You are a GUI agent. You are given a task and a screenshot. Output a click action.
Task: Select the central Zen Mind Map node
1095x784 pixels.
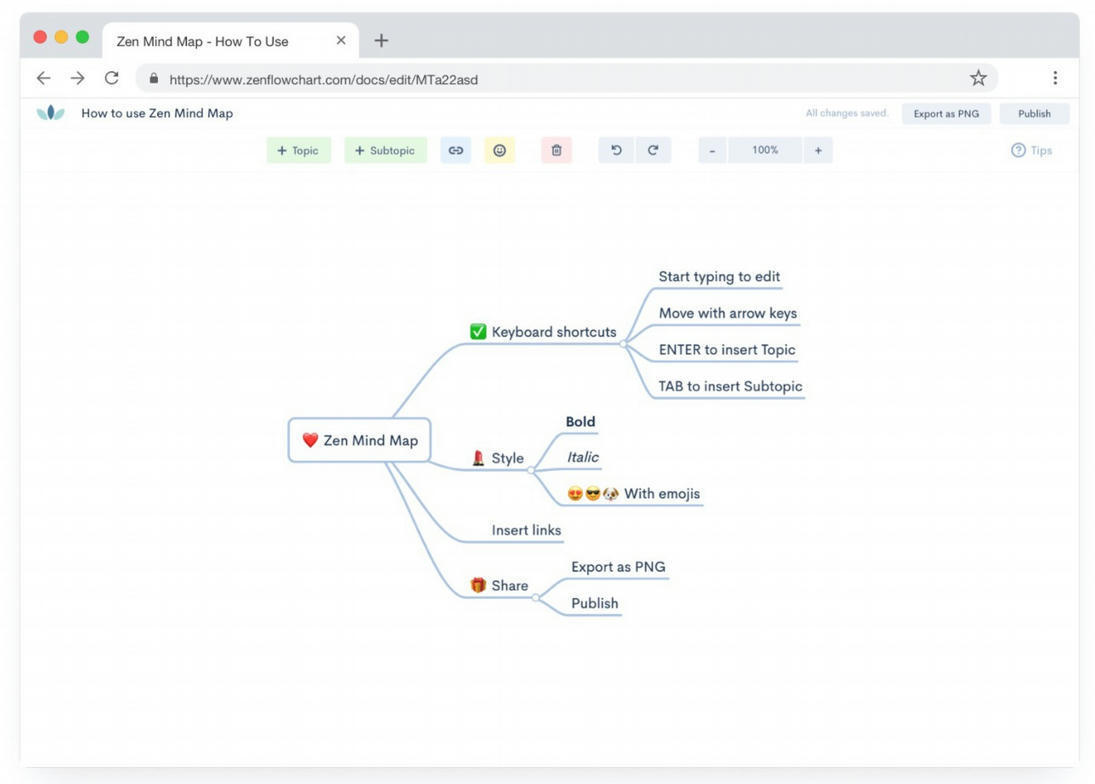coord(359,440)
